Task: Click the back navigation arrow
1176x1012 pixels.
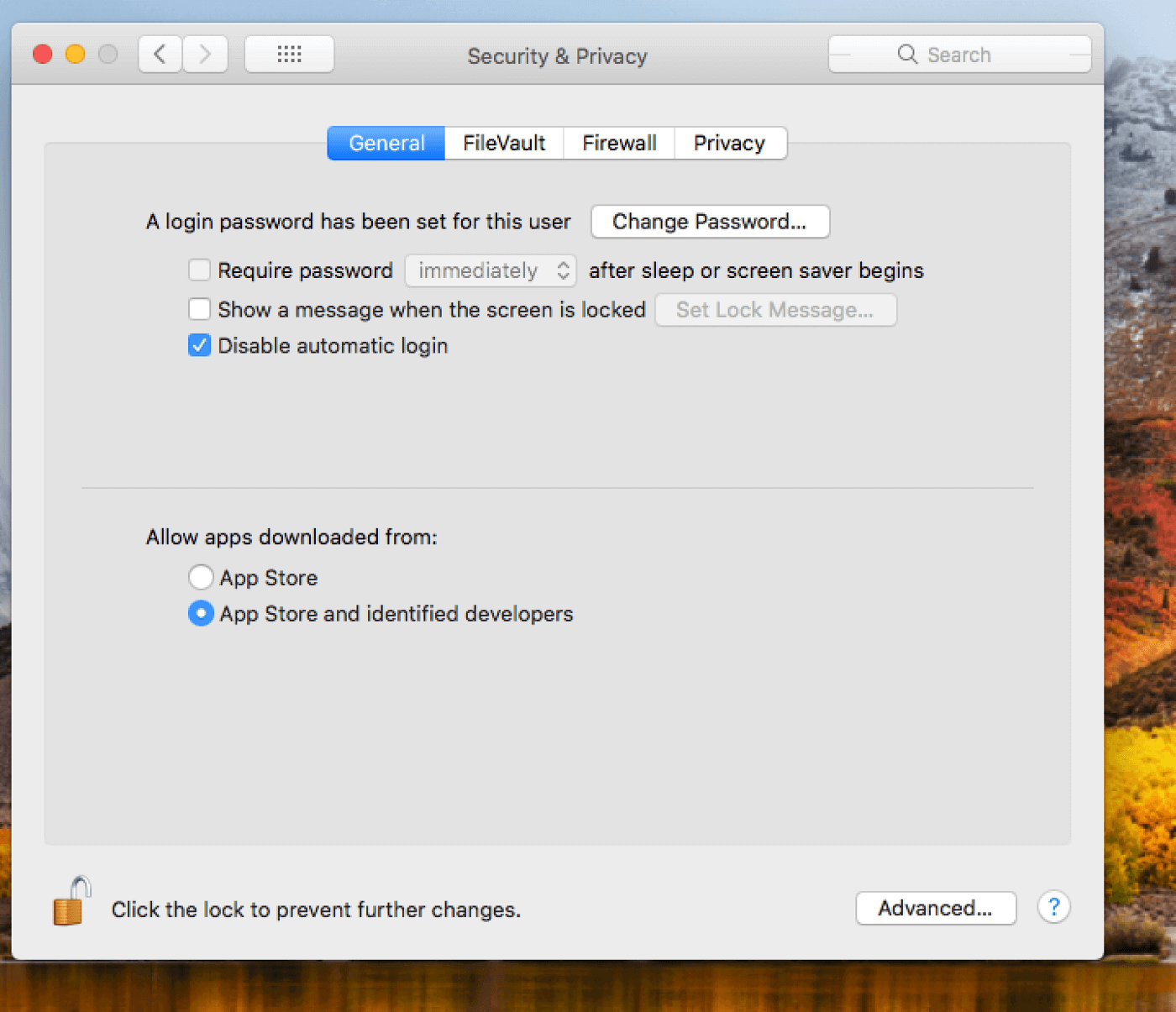Action: [x=160, y=54]
